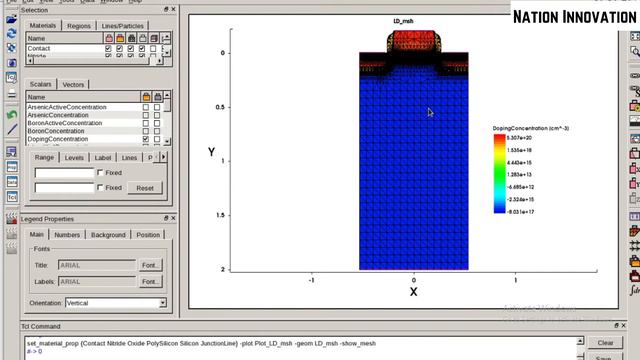The image size is (640, 360).
Task: Undock the Legend Properties panel
Action: [x=166, y=218]
